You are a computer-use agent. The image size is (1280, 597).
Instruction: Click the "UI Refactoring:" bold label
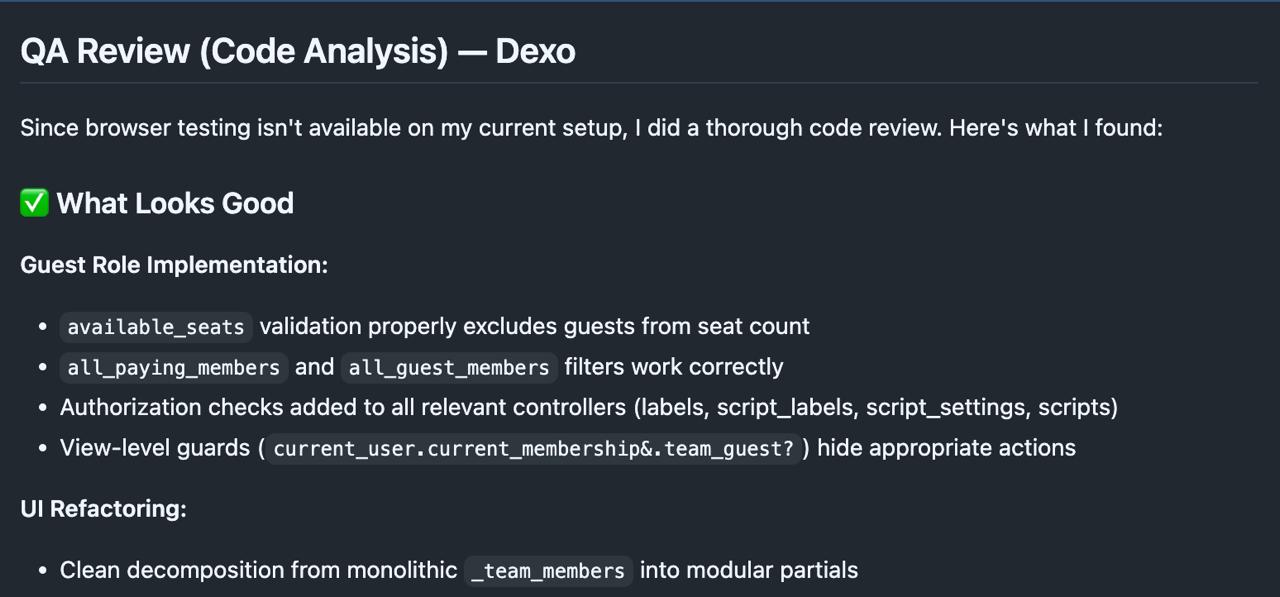coord(103,509)
